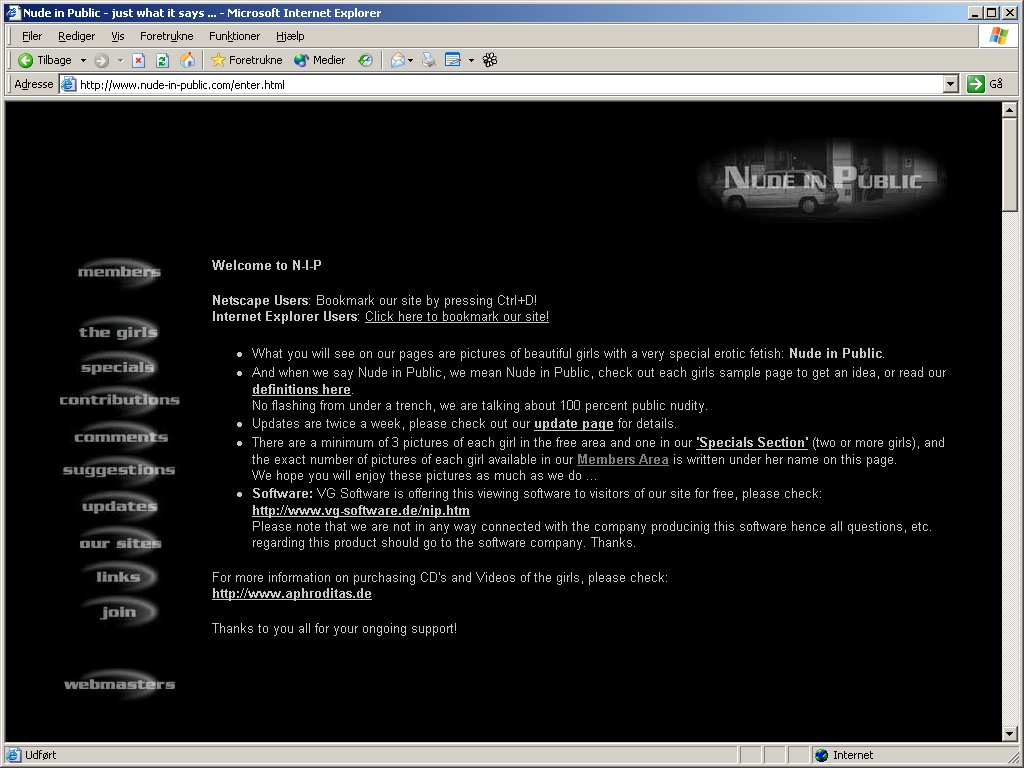This screenshot has width=1024, height=768.
Task: Click the 'specials' navigation button
Action: 118,367
